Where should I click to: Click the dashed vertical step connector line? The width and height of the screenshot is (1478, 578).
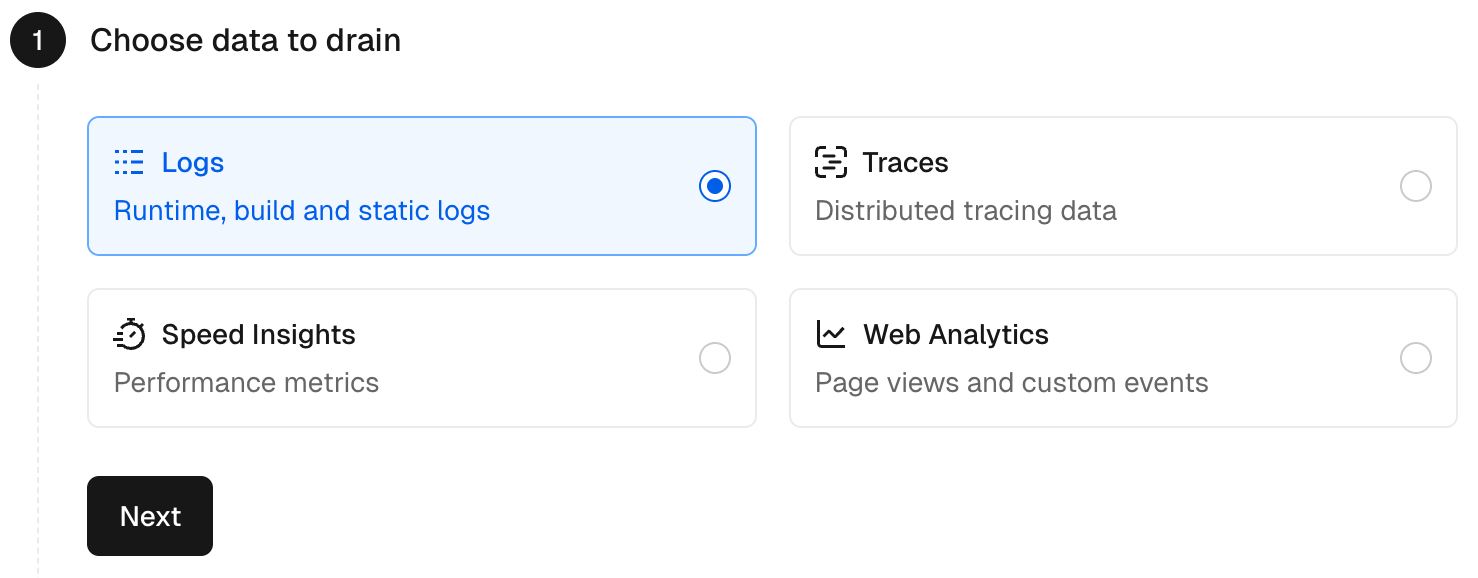pos(38,300)
